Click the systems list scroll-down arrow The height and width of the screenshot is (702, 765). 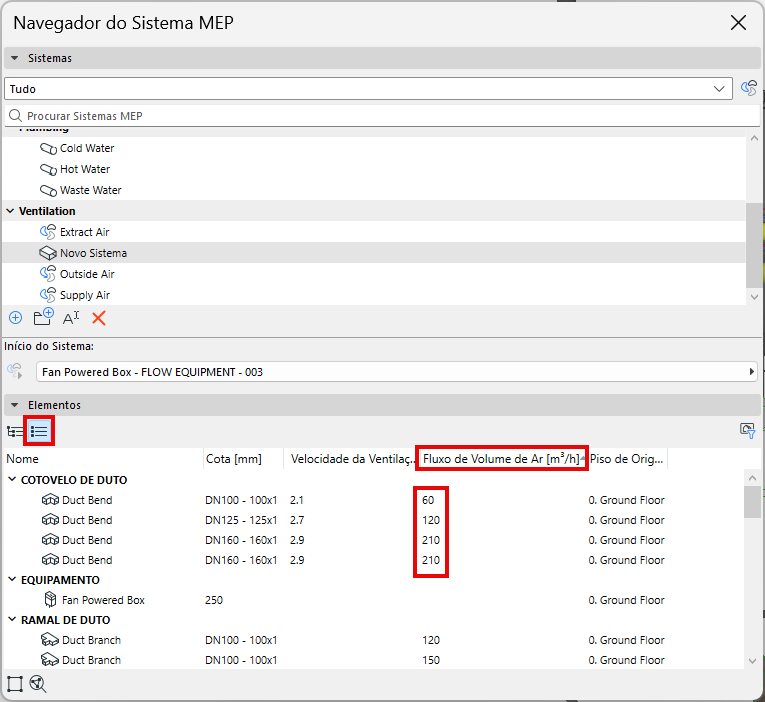pyautogui.click(x=754, y=297)
